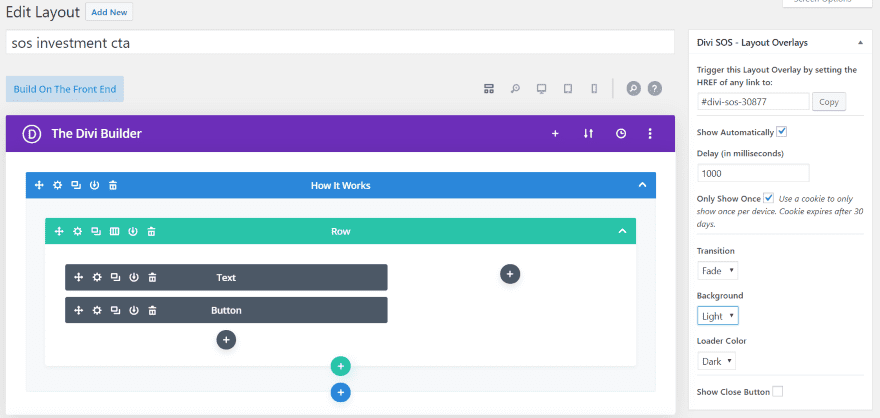Click the Delay in milliseconds field

(753, 173)
